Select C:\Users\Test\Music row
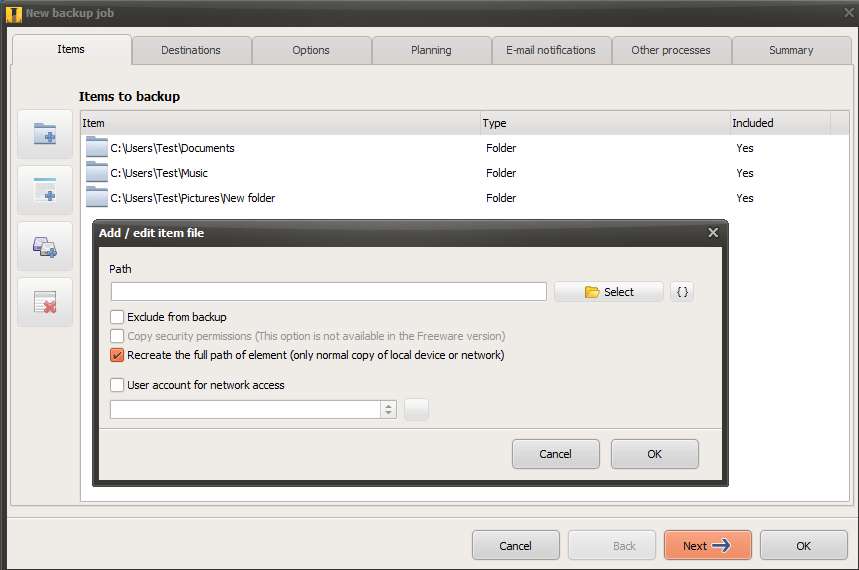This screenshot has height=570, width=859. pos(465,173)
